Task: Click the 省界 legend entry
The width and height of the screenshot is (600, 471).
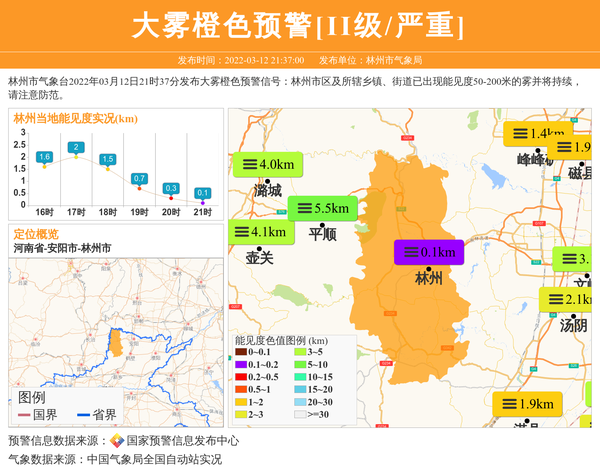Action: (96, 415)
